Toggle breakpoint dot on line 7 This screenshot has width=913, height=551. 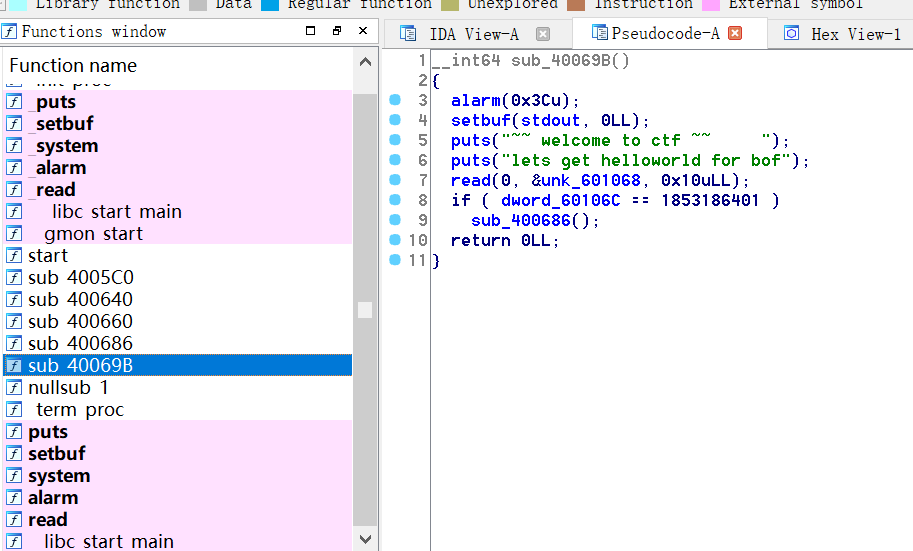[395, 179]
